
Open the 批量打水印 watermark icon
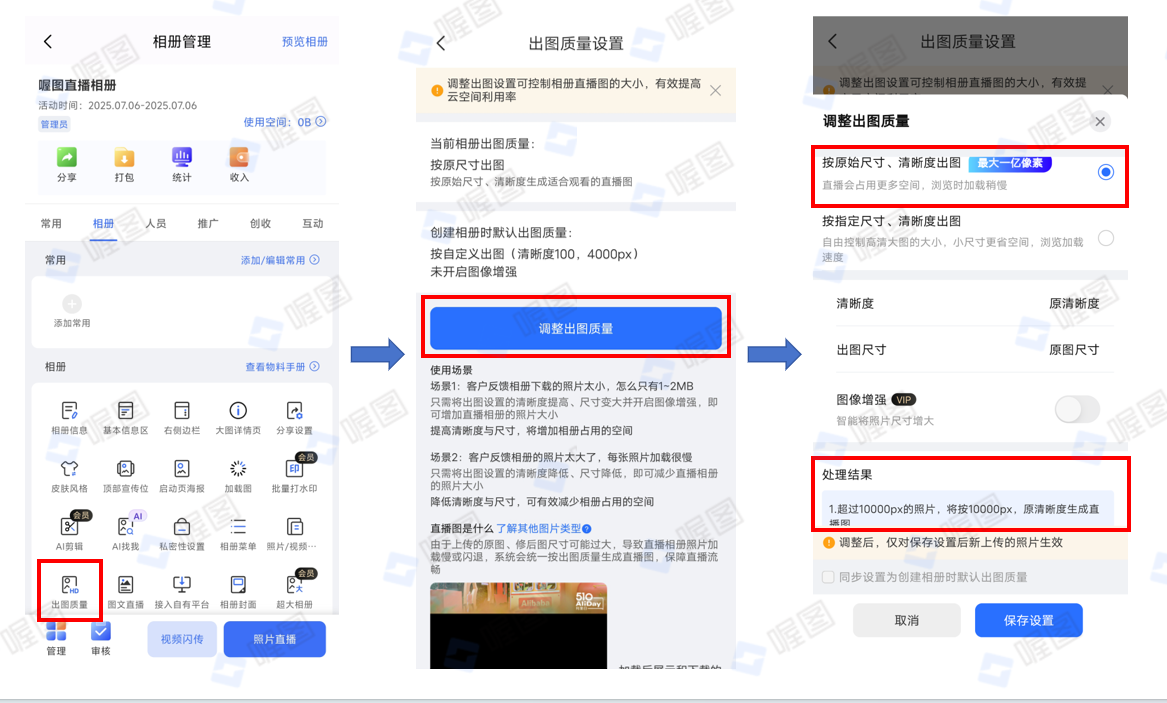[x=295, y=469]
